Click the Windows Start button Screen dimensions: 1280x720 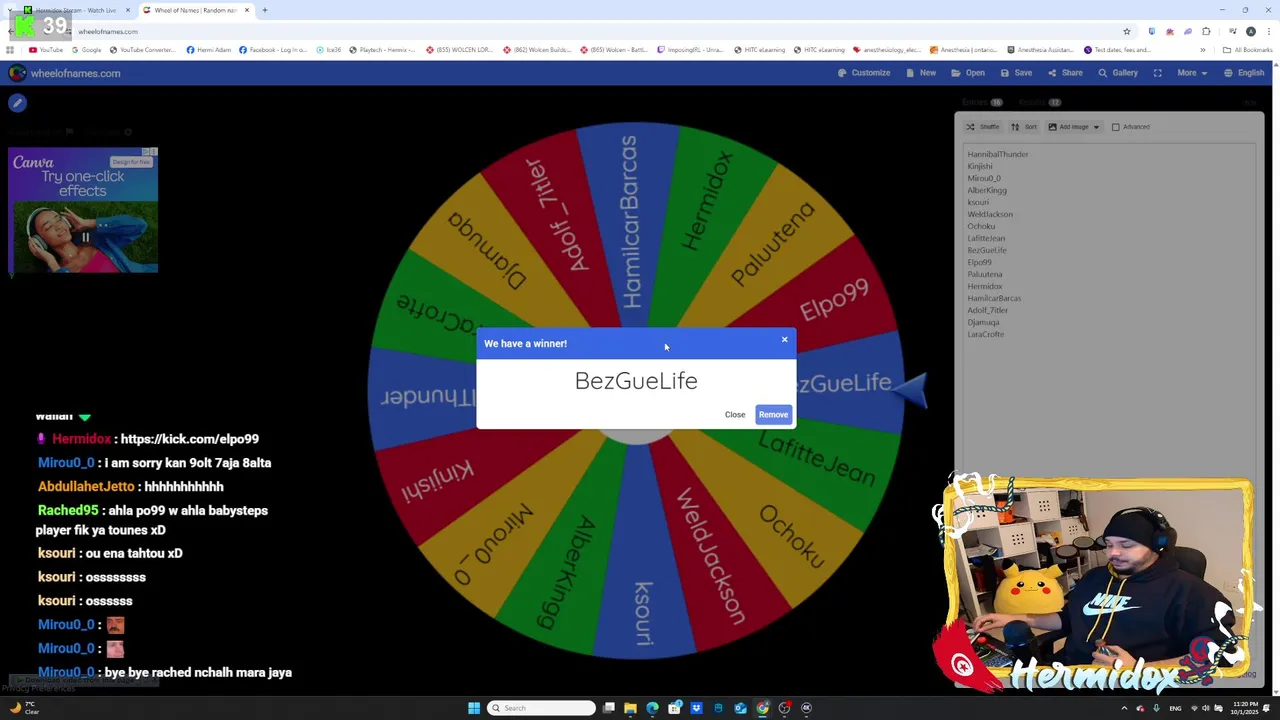(474, 708)
